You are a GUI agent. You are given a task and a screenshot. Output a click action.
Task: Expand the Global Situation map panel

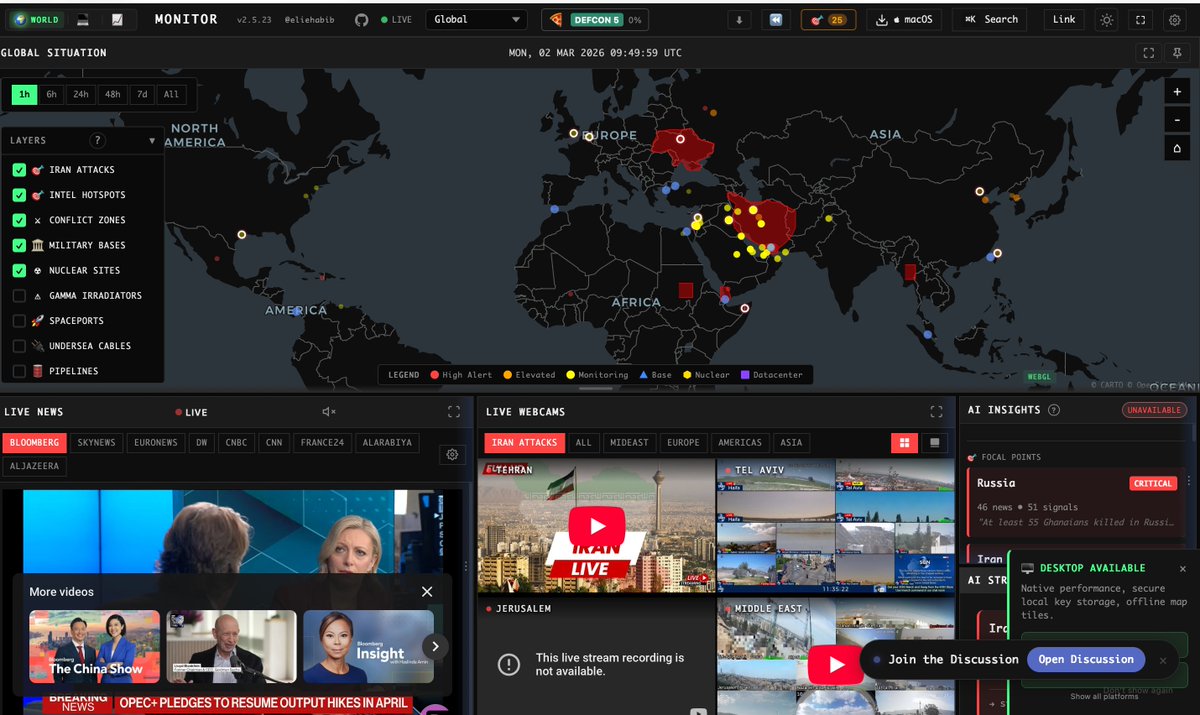(x=1149, y=53)
